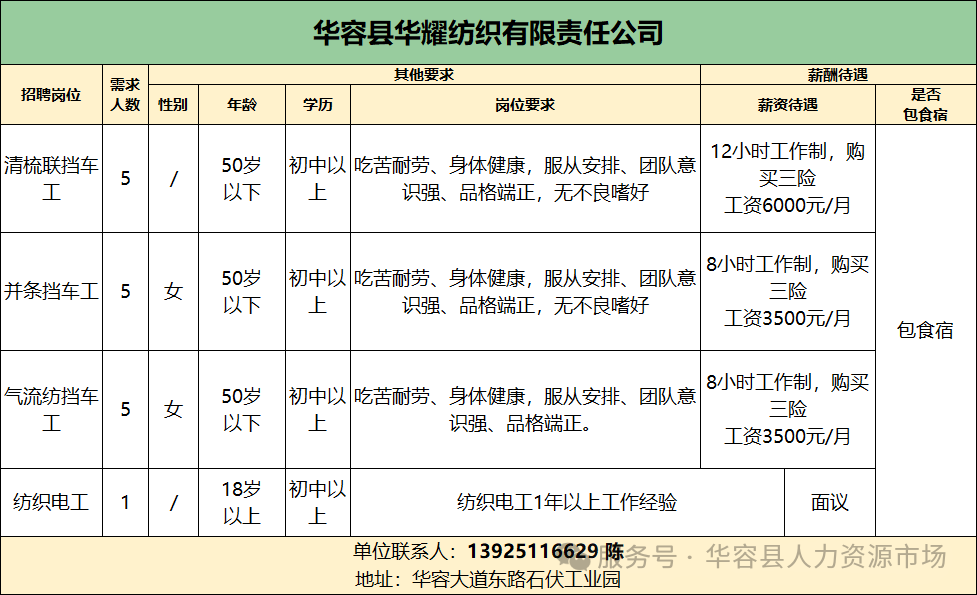Select age 50岁以下 in 气流纺挡车工 row
This screenshot has height=595, width=977.
(x=242, y=409)
